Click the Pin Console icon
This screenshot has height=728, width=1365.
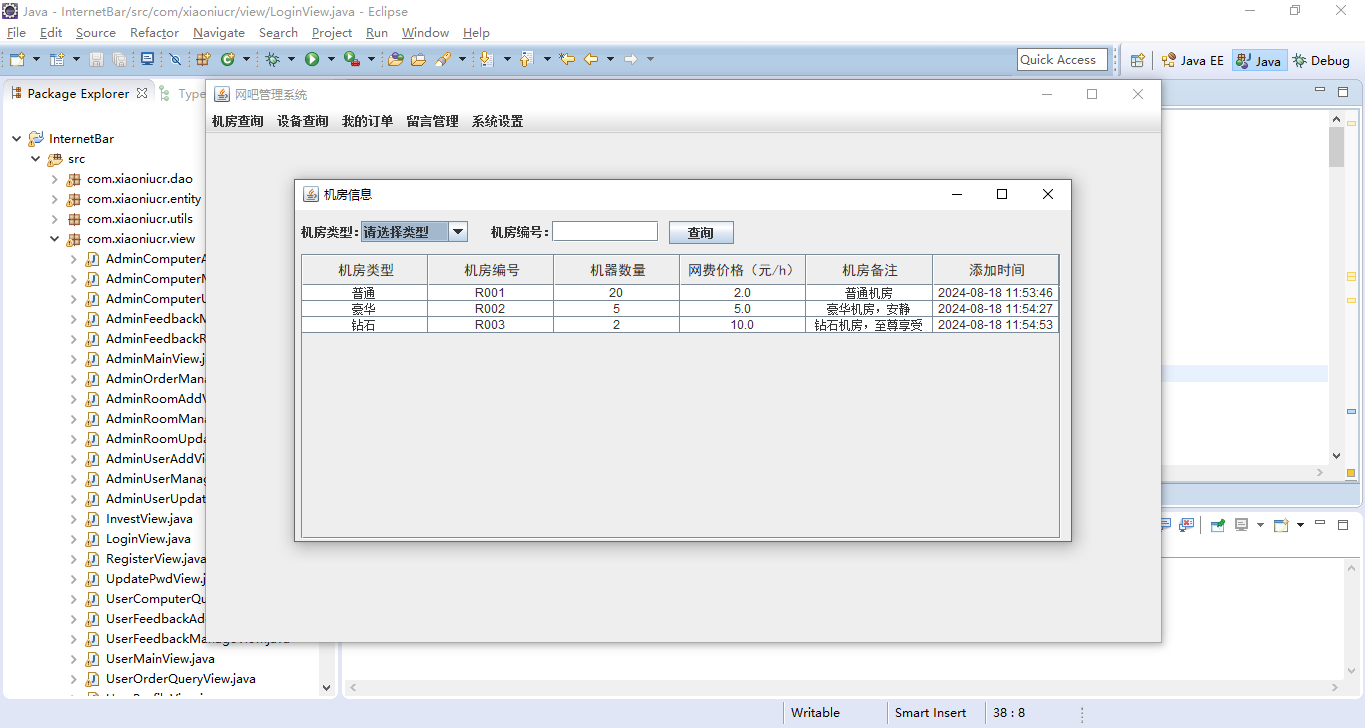pyautogui.click(x=1217, y=525)
